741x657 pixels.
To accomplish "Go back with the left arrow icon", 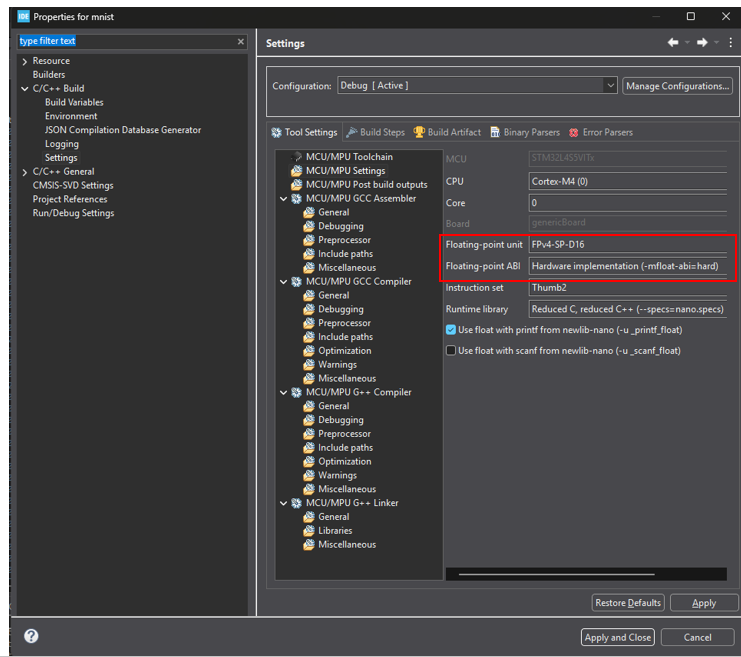I will click(673, 43).
